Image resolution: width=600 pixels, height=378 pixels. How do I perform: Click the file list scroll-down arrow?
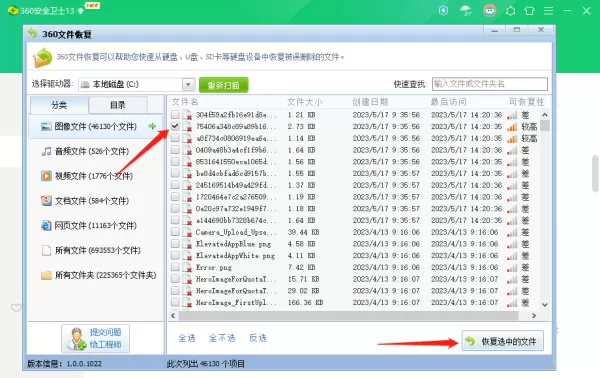pyautogui.click(x=545, y=305)
